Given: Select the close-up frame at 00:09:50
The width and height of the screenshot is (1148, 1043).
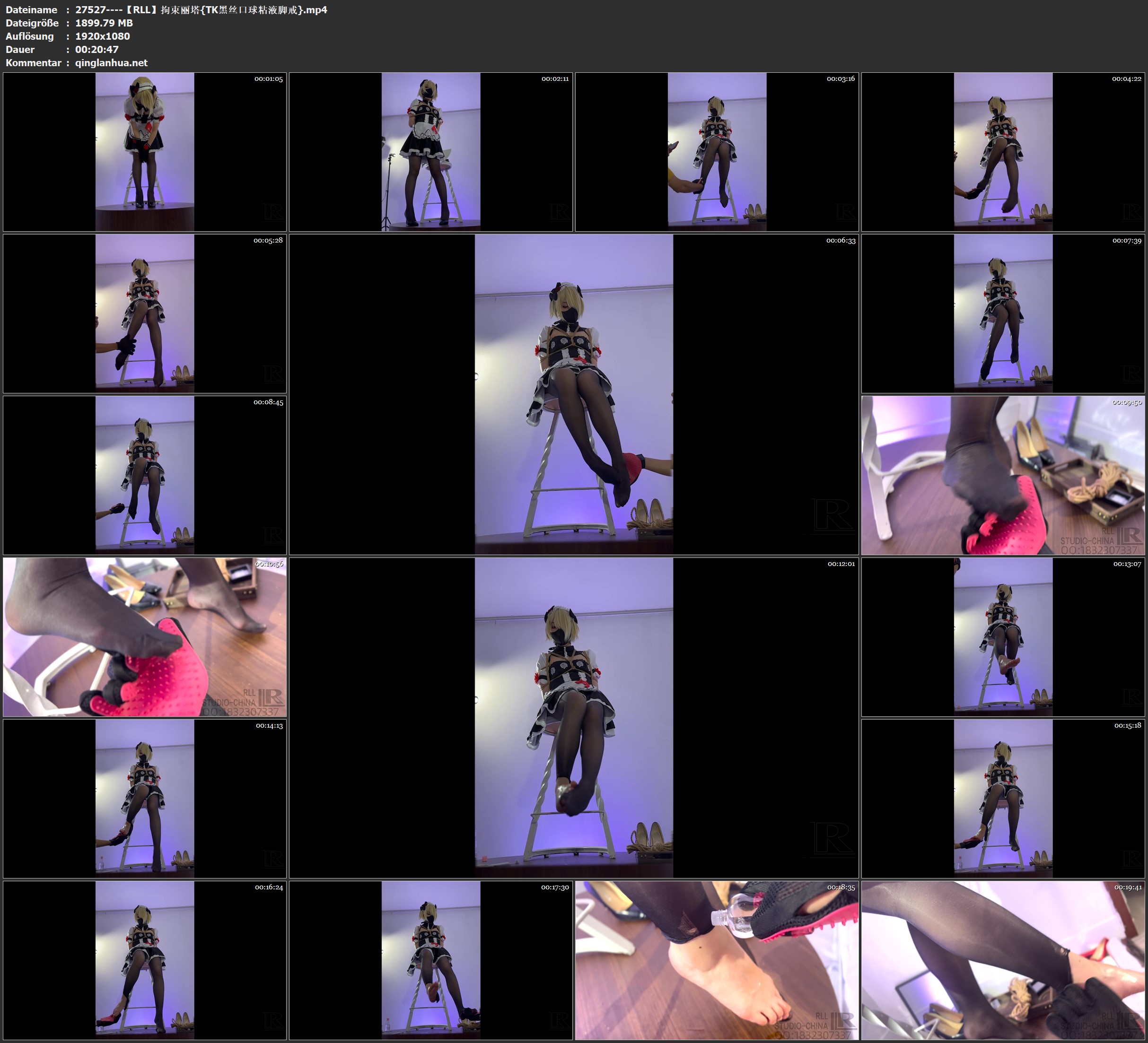Looking at the screenshot, I should click(x=1003, y=475).
